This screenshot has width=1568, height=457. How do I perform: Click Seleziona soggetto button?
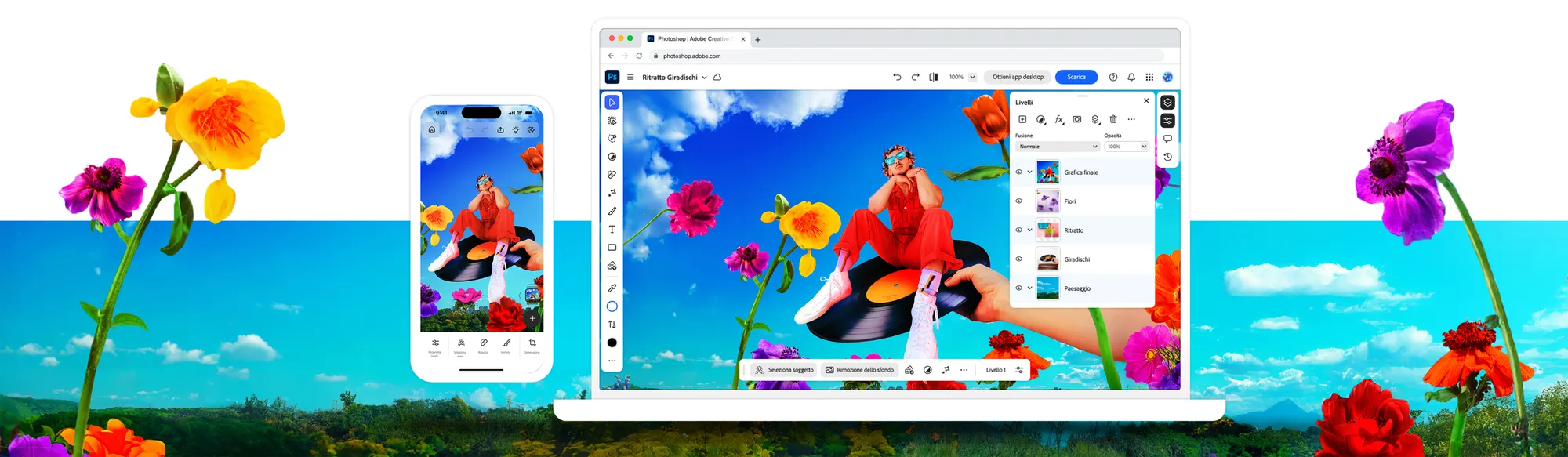point(784,370)
